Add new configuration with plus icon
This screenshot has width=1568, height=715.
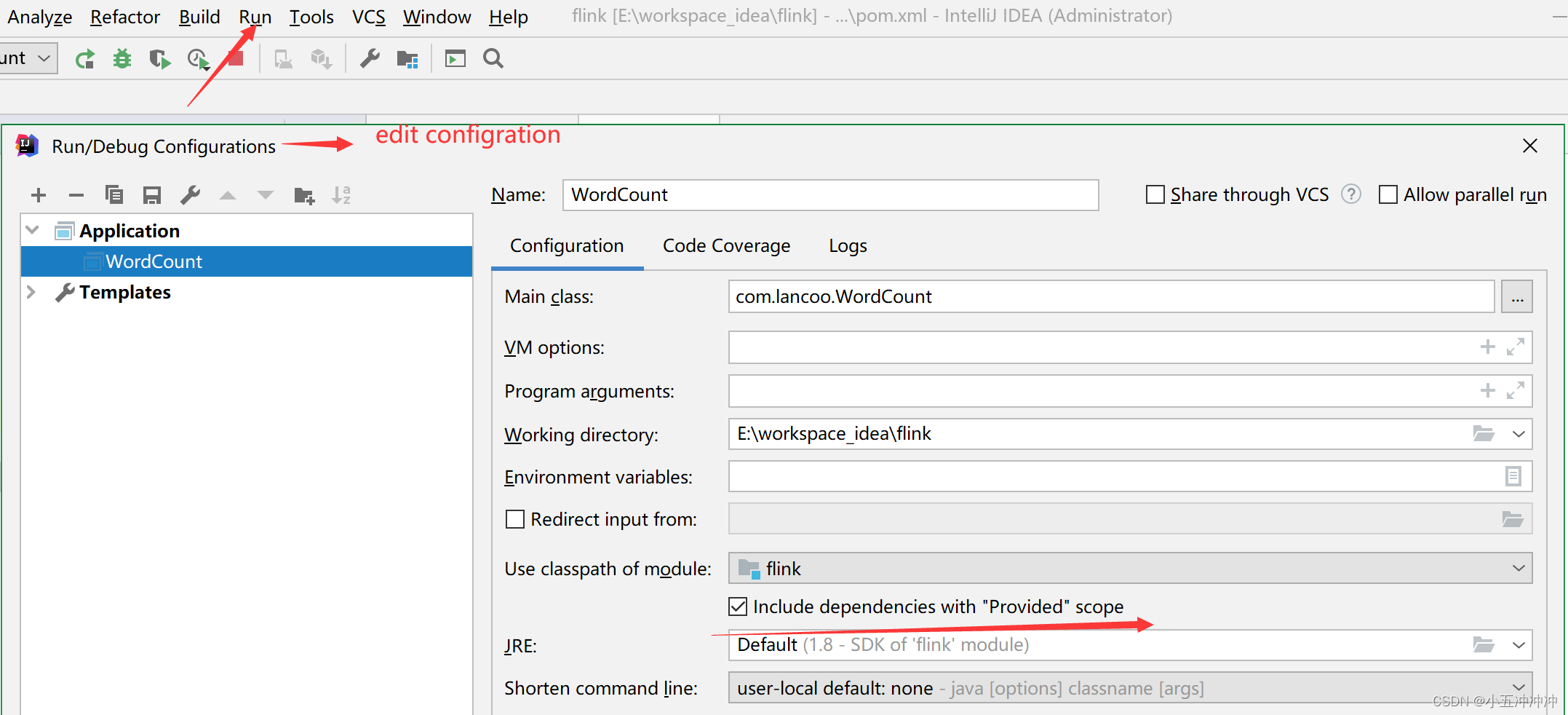(x=39, y=195)
